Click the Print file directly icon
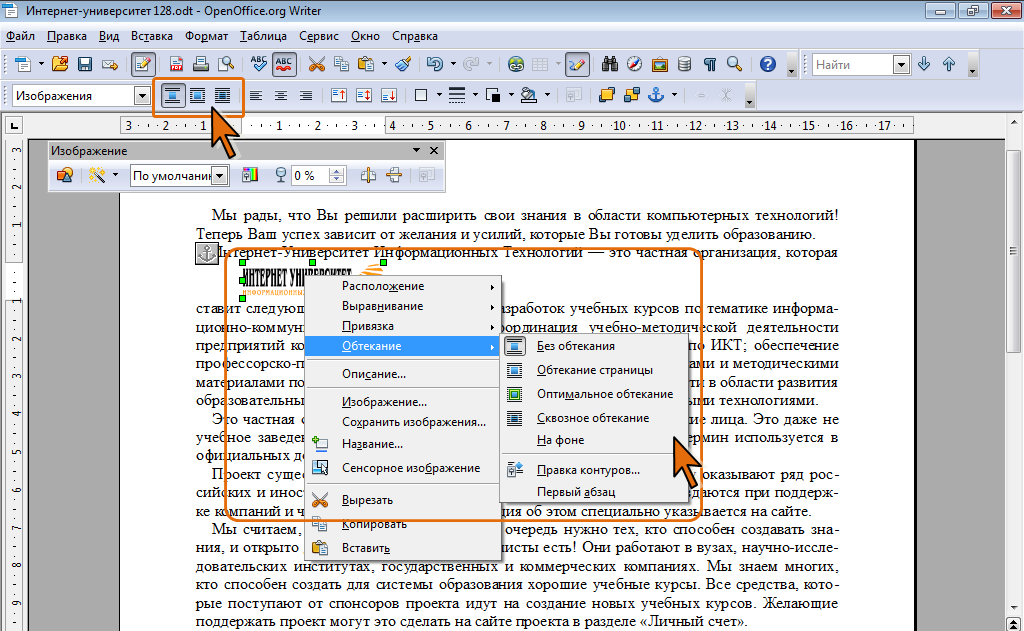 201,64
